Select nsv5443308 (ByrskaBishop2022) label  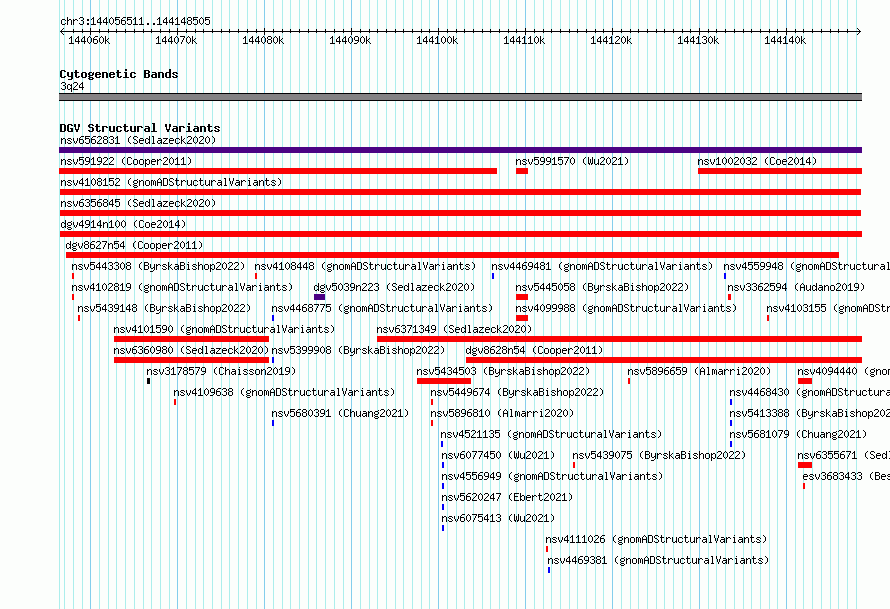[x=158, y=266]
